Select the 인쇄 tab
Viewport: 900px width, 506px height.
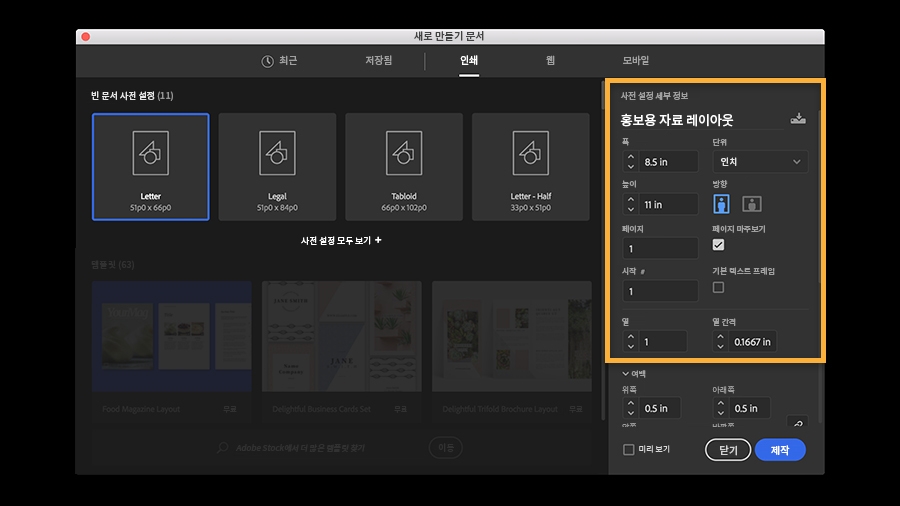[469, 60]
